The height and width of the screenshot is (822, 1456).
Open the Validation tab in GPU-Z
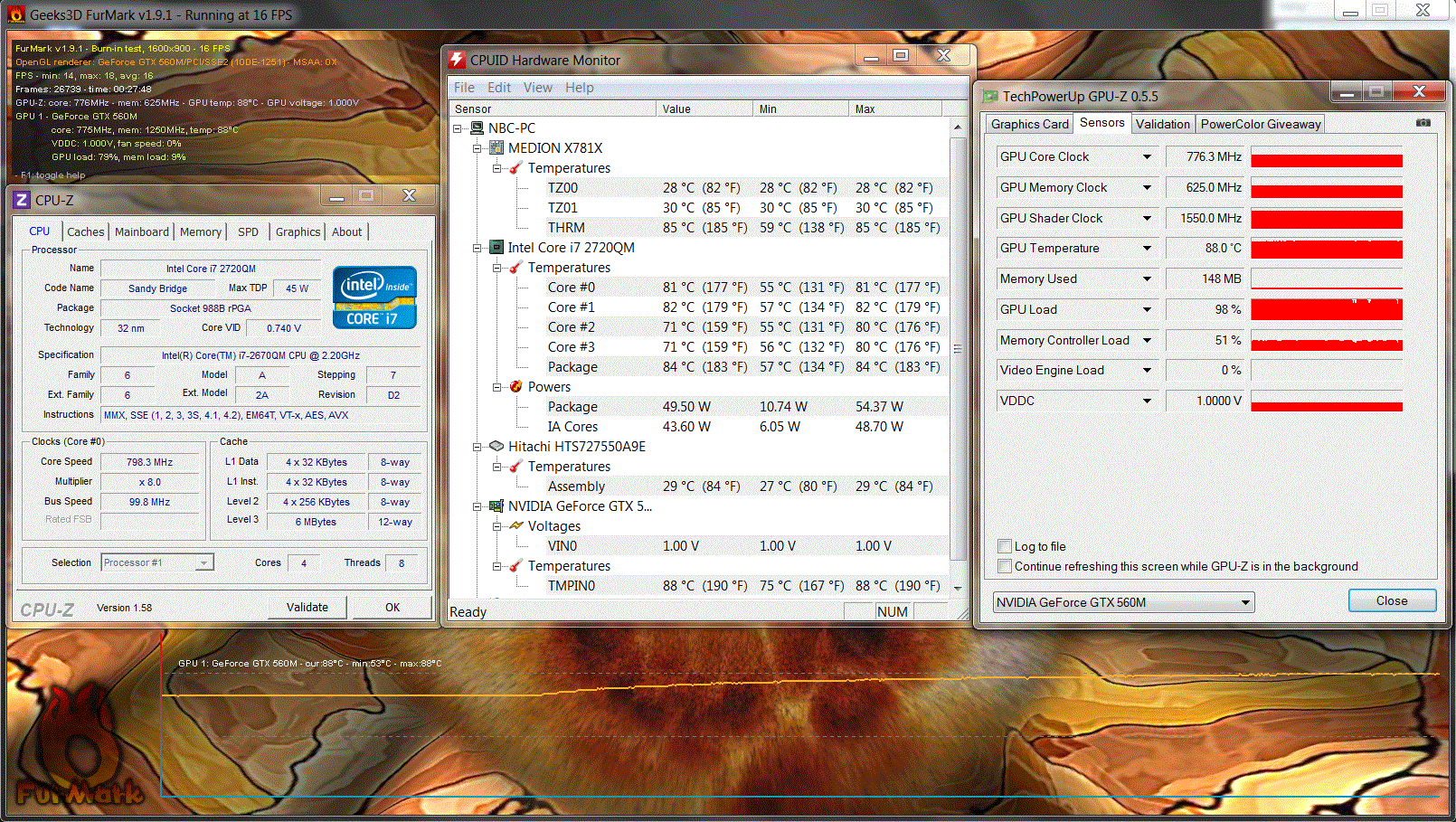(1163, 125)
